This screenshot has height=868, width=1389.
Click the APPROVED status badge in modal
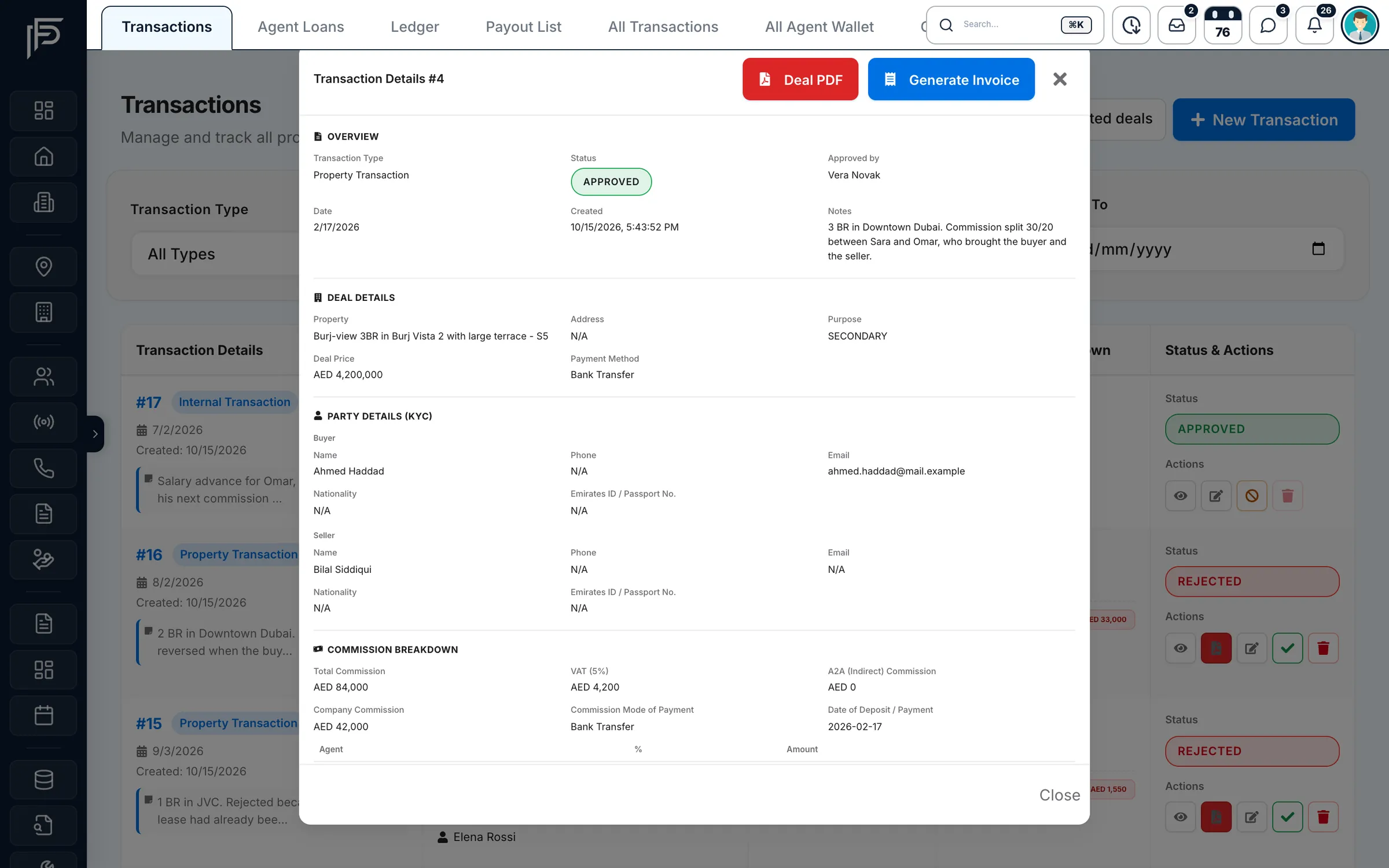tap(611, 182)
